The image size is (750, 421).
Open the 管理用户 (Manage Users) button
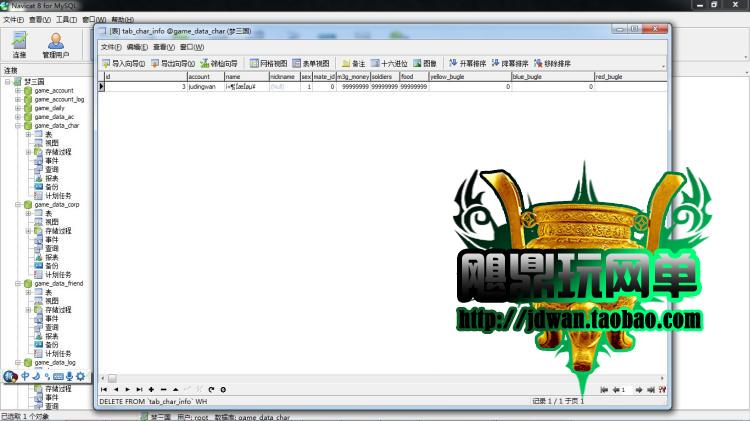[55, 44]
